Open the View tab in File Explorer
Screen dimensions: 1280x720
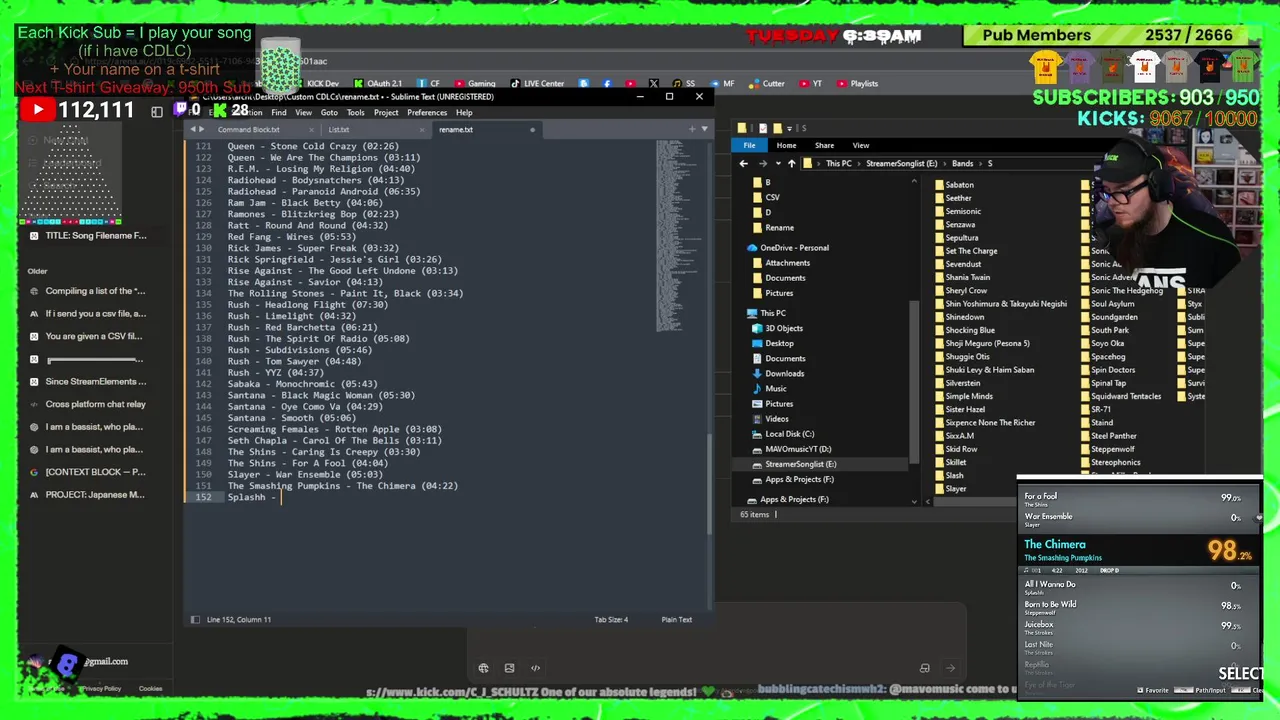point(860,145)
